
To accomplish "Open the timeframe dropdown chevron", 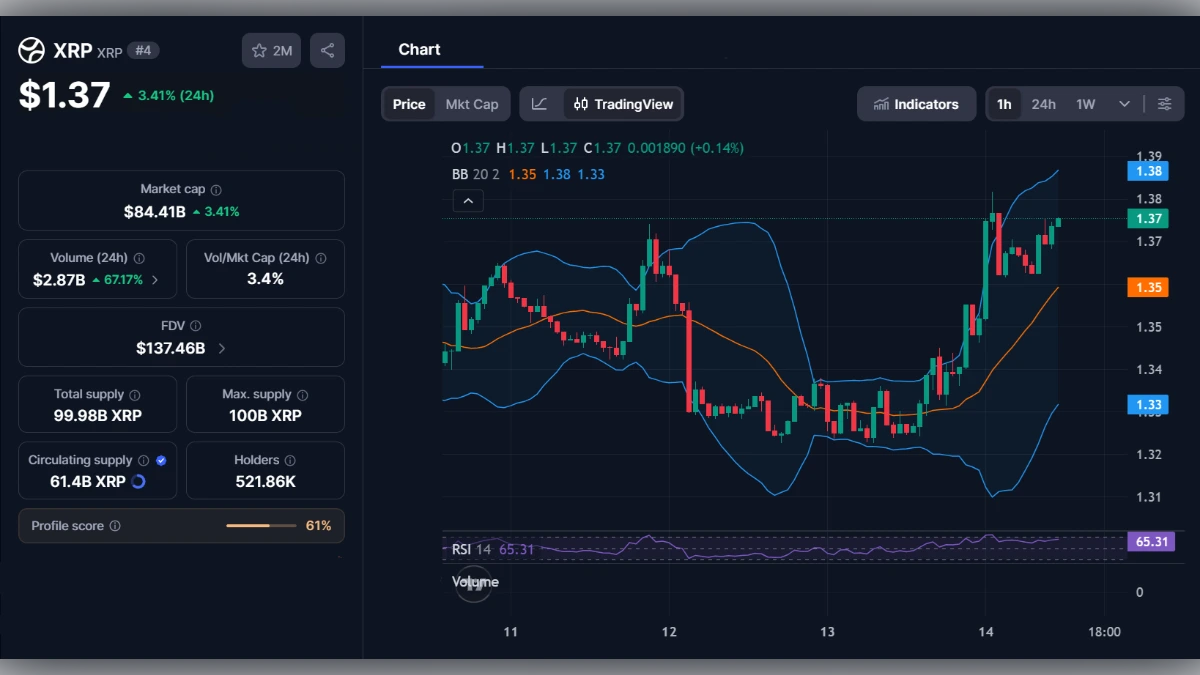I will [1123, 103].
